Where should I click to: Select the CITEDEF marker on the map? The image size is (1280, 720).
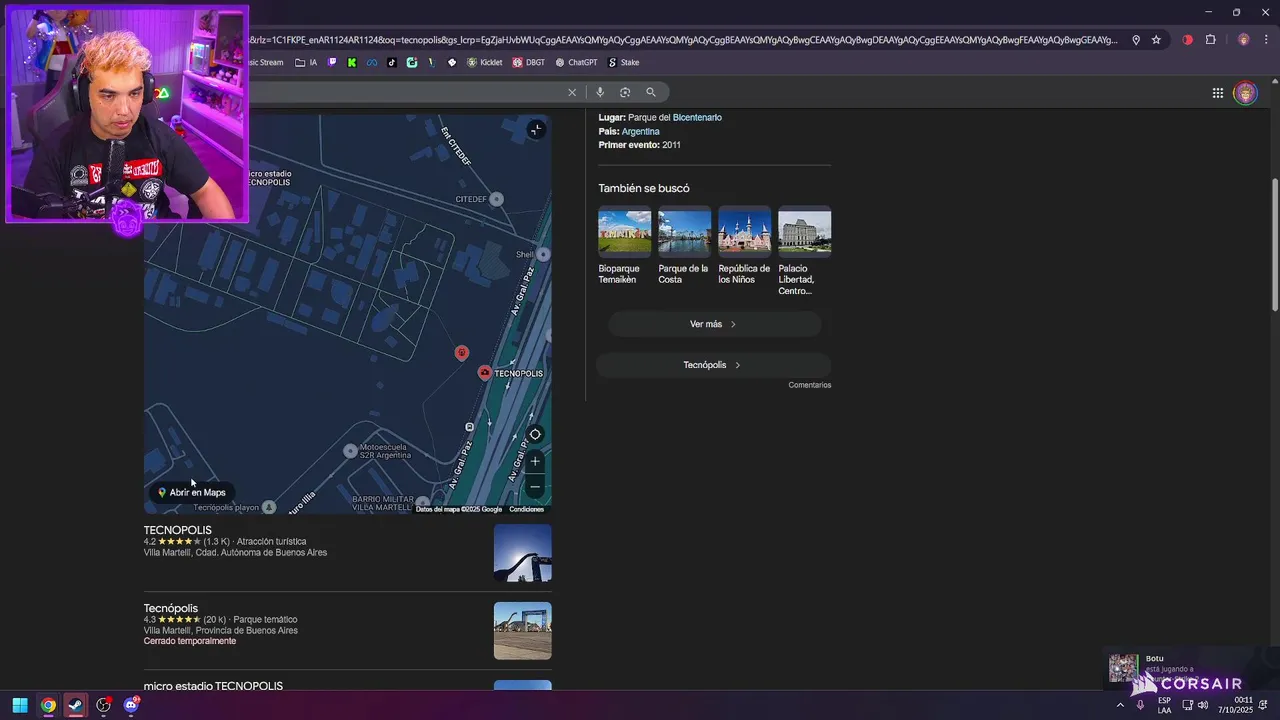coord(497,199)
